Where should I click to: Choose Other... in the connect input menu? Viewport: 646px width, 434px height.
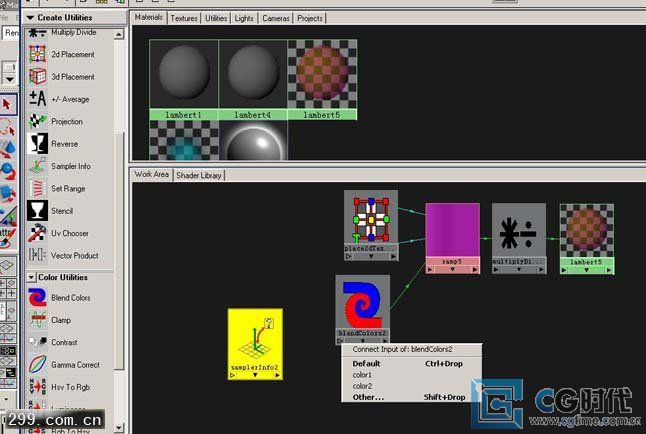click(x=411, y=397)
